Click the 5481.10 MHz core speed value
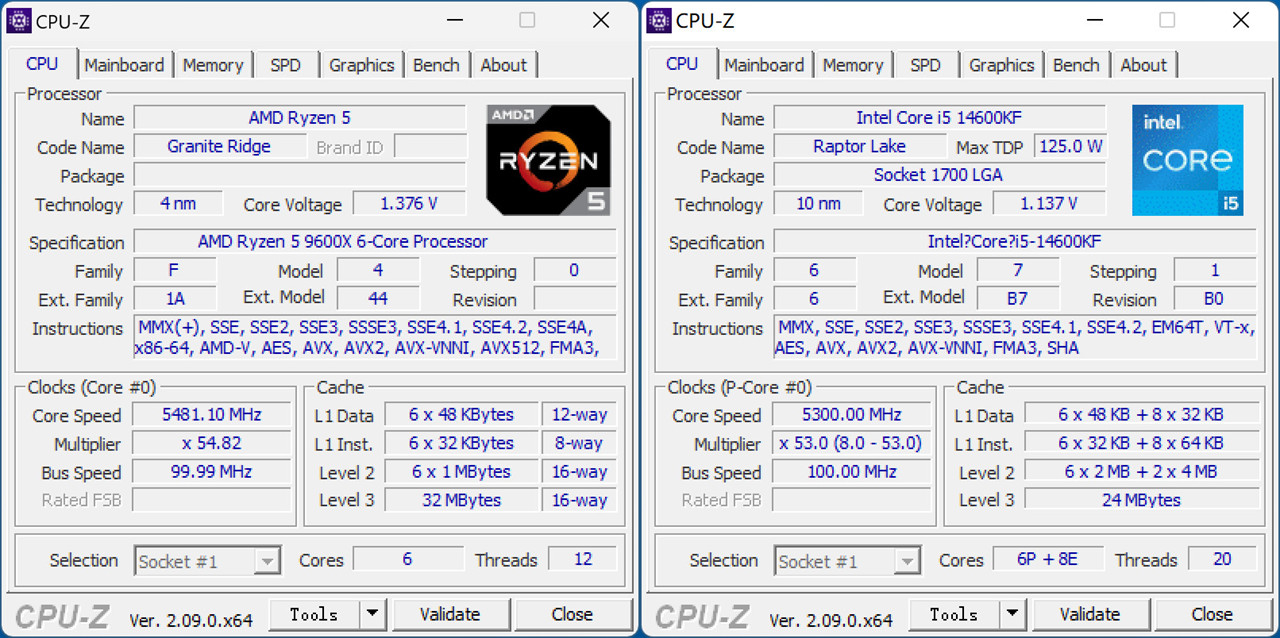The image size is (1280, 638). (x=211, y=415)
